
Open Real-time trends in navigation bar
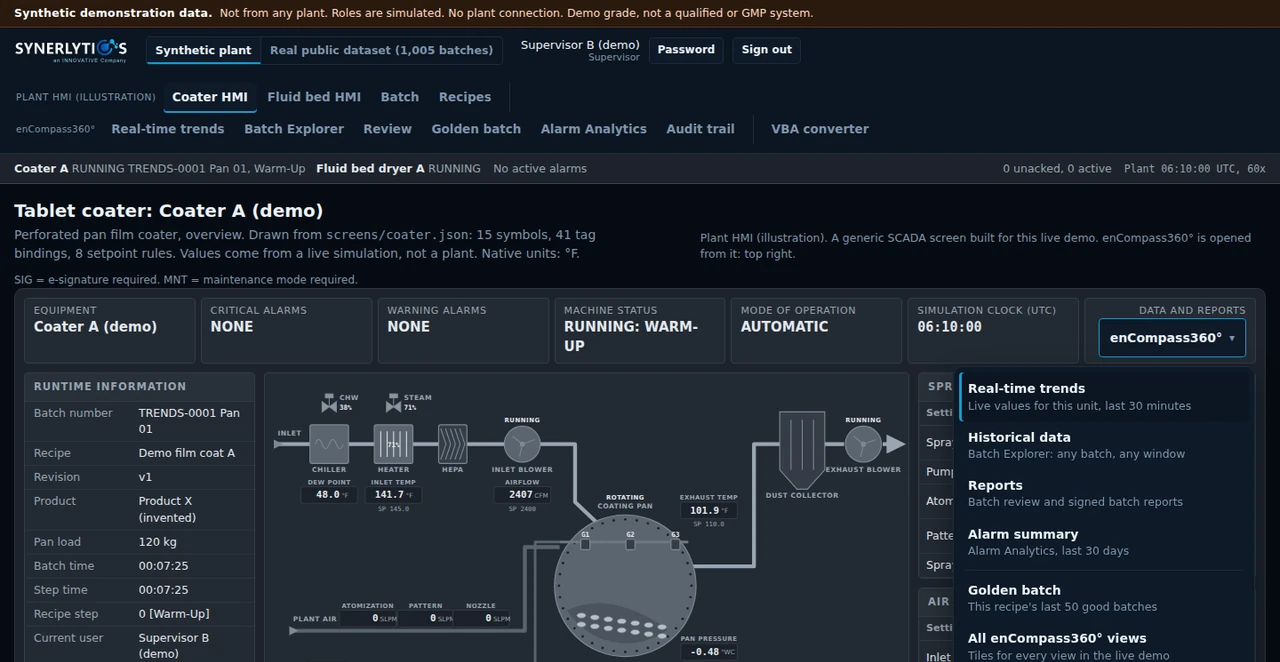(168, 129)
